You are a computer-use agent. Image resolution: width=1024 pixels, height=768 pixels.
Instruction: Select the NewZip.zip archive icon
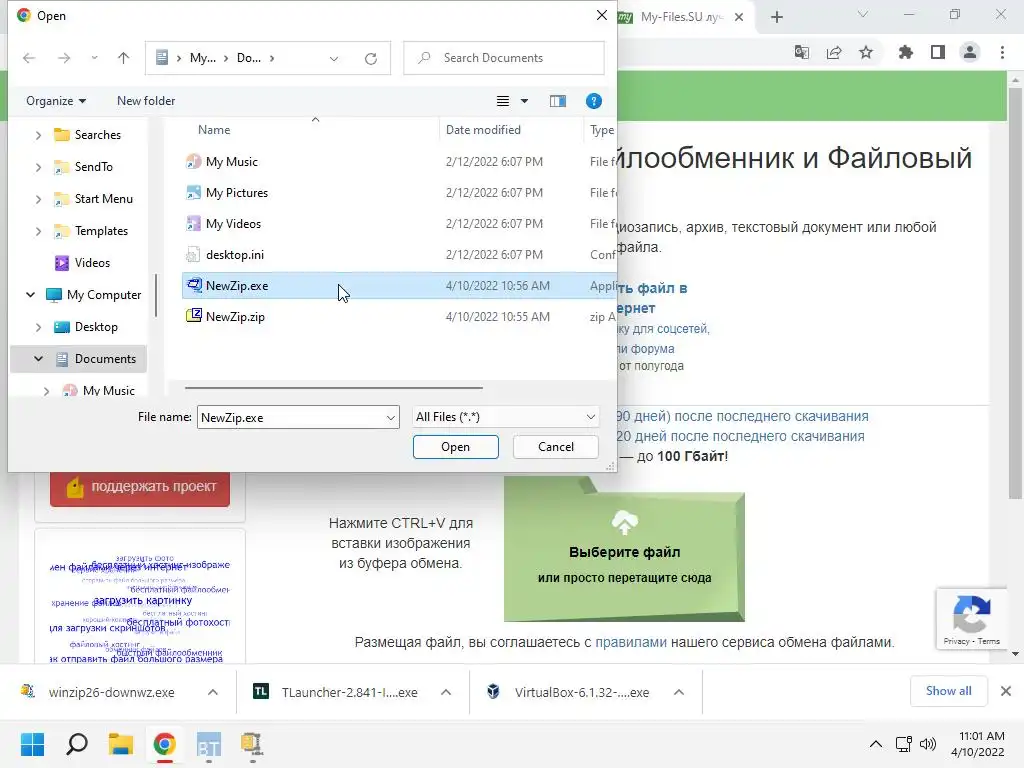193,316
